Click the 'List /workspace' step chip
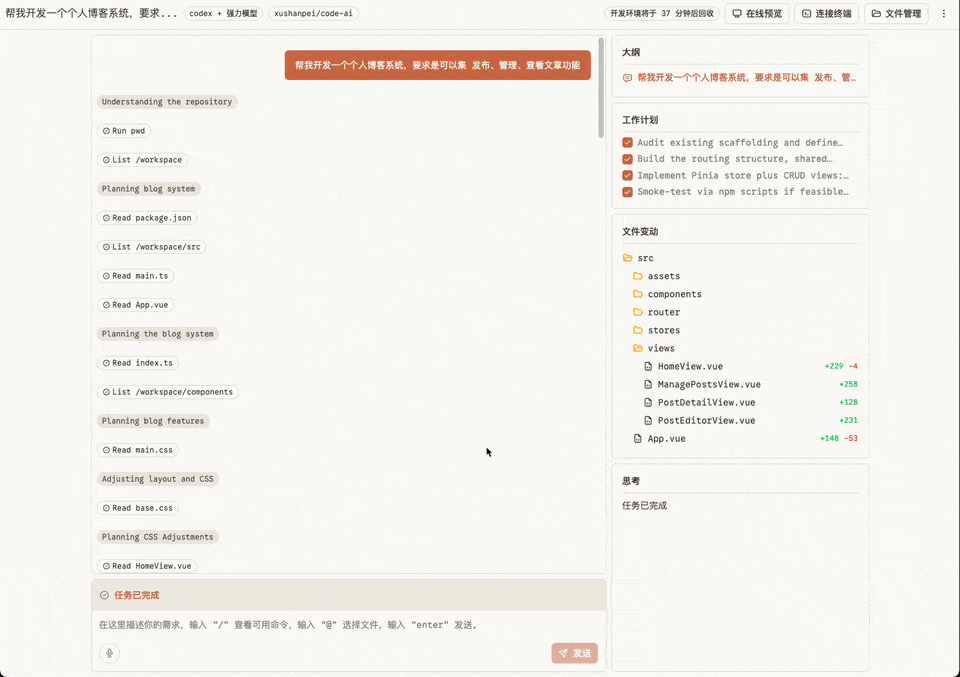This screenshot has height=677, width=960. click(142, 160)
